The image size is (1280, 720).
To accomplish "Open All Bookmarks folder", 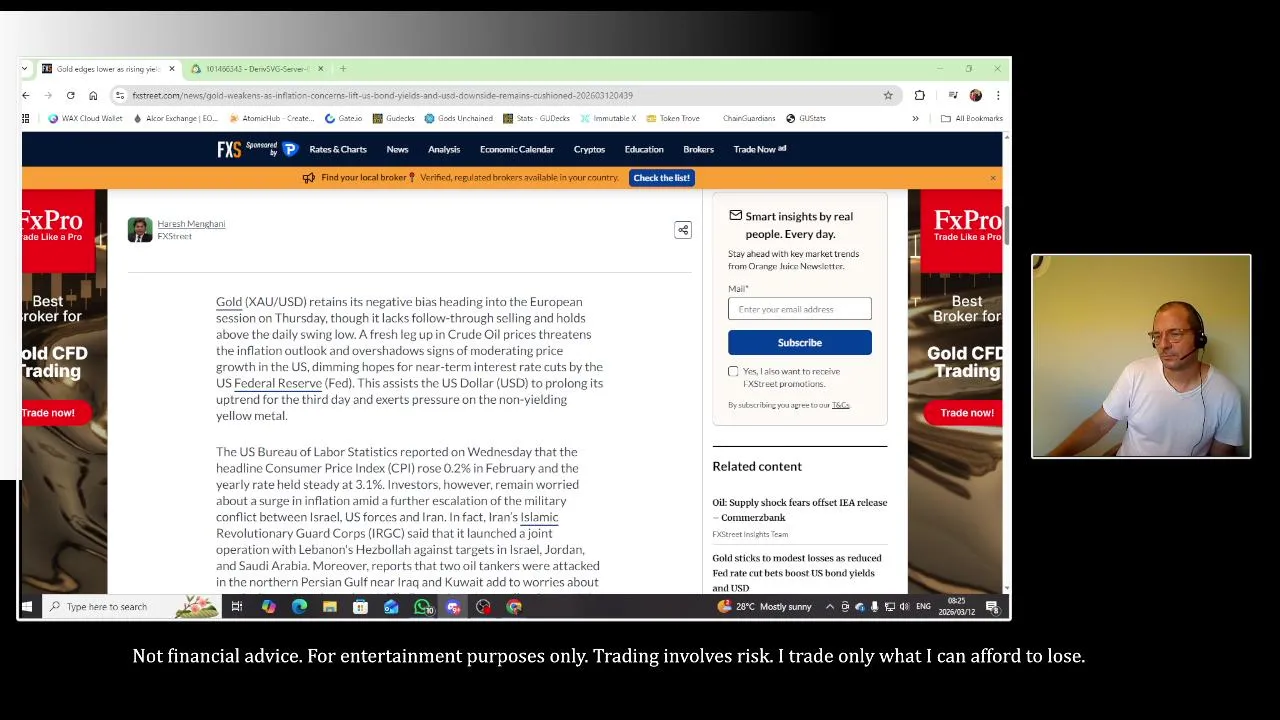I will 972,118.
